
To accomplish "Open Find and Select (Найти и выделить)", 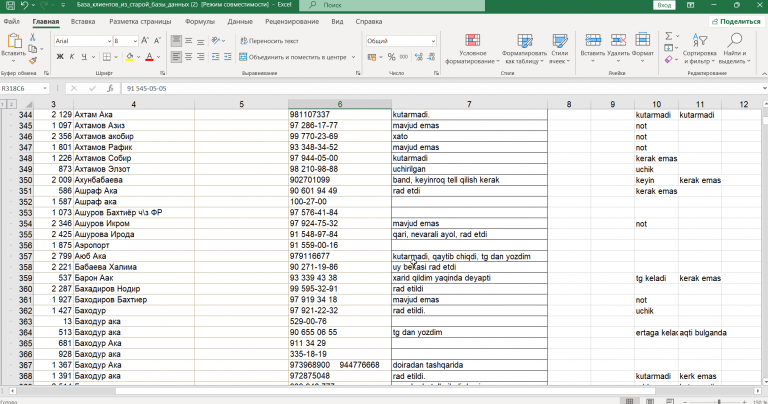I will click(735, 49).
